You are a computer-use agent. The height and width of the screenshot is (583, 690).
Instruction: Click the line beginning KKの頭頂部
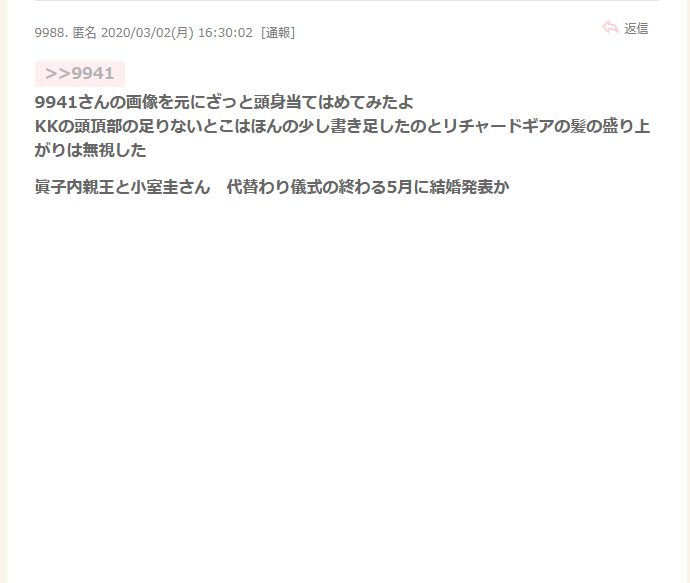click(342, 126)
